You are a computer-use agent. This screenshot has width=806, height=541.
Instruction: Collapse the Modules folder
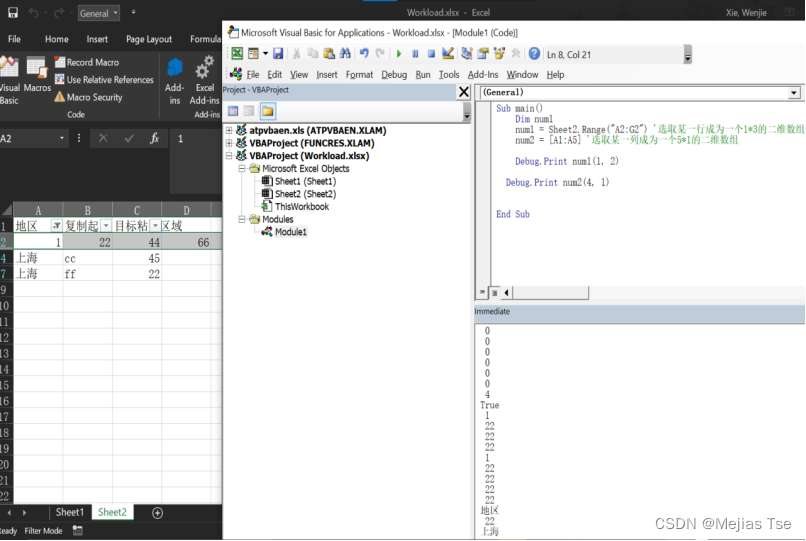point(242,219)
